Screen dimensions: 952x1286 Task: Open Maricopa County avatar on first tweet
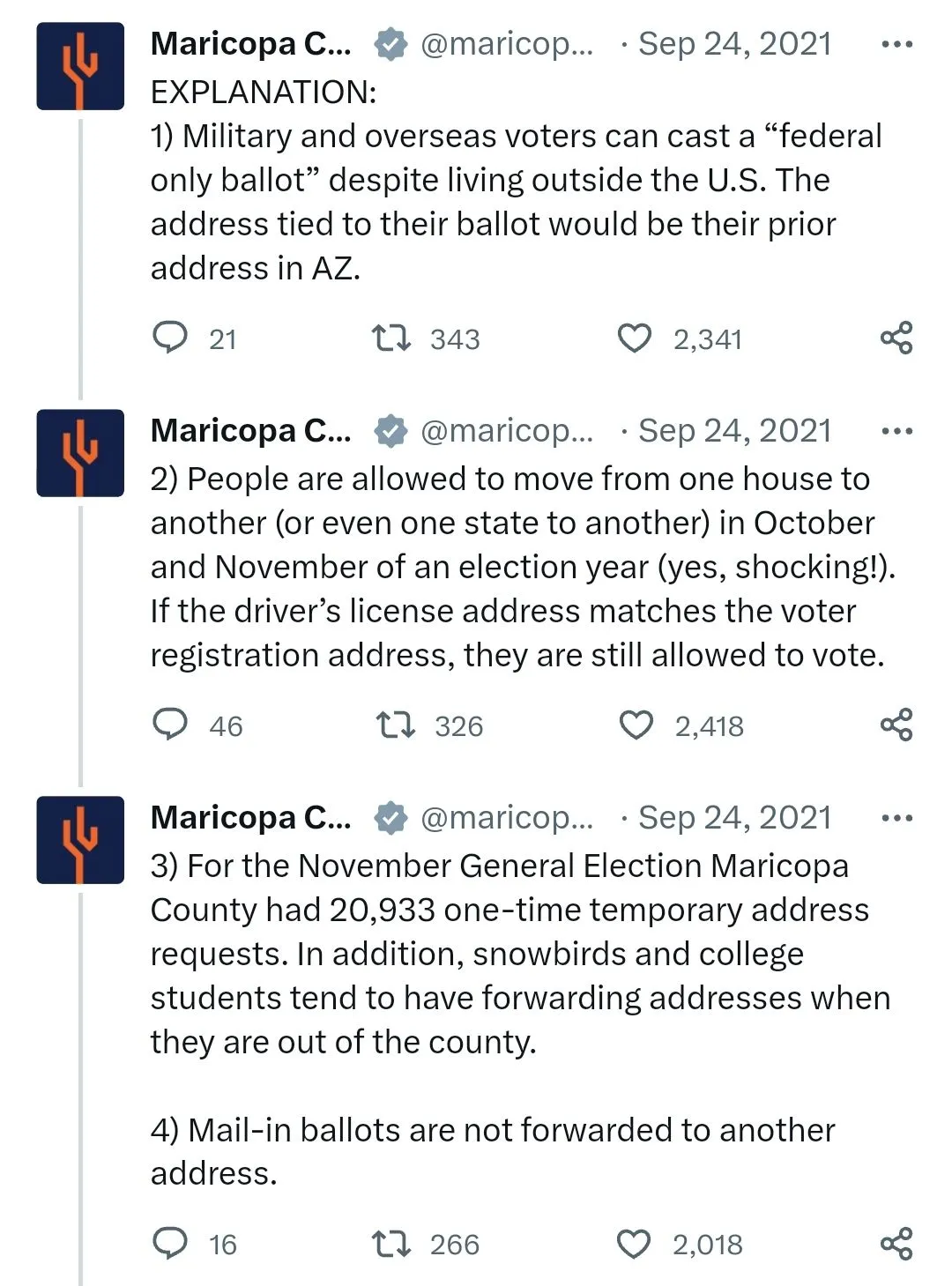click(80, 66)
